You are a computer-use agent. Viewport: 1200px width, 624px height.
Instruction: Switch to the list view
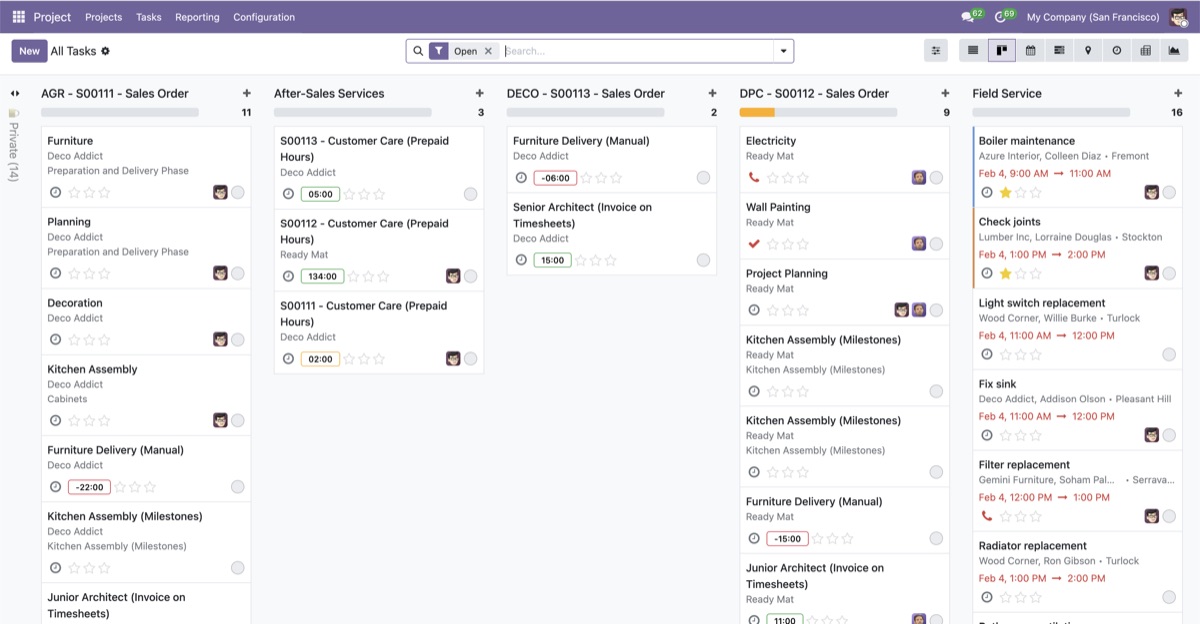point(973,51)
